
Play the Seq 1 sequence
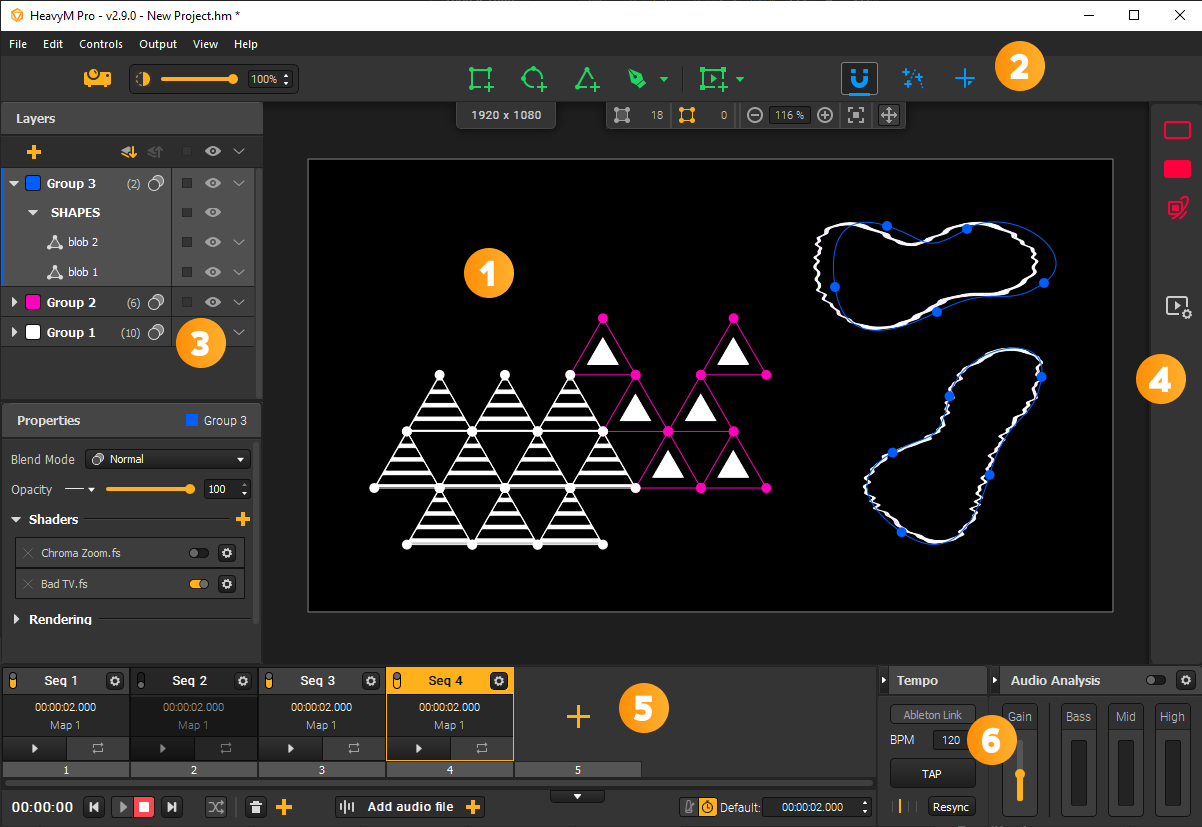[x=35, y=748]
